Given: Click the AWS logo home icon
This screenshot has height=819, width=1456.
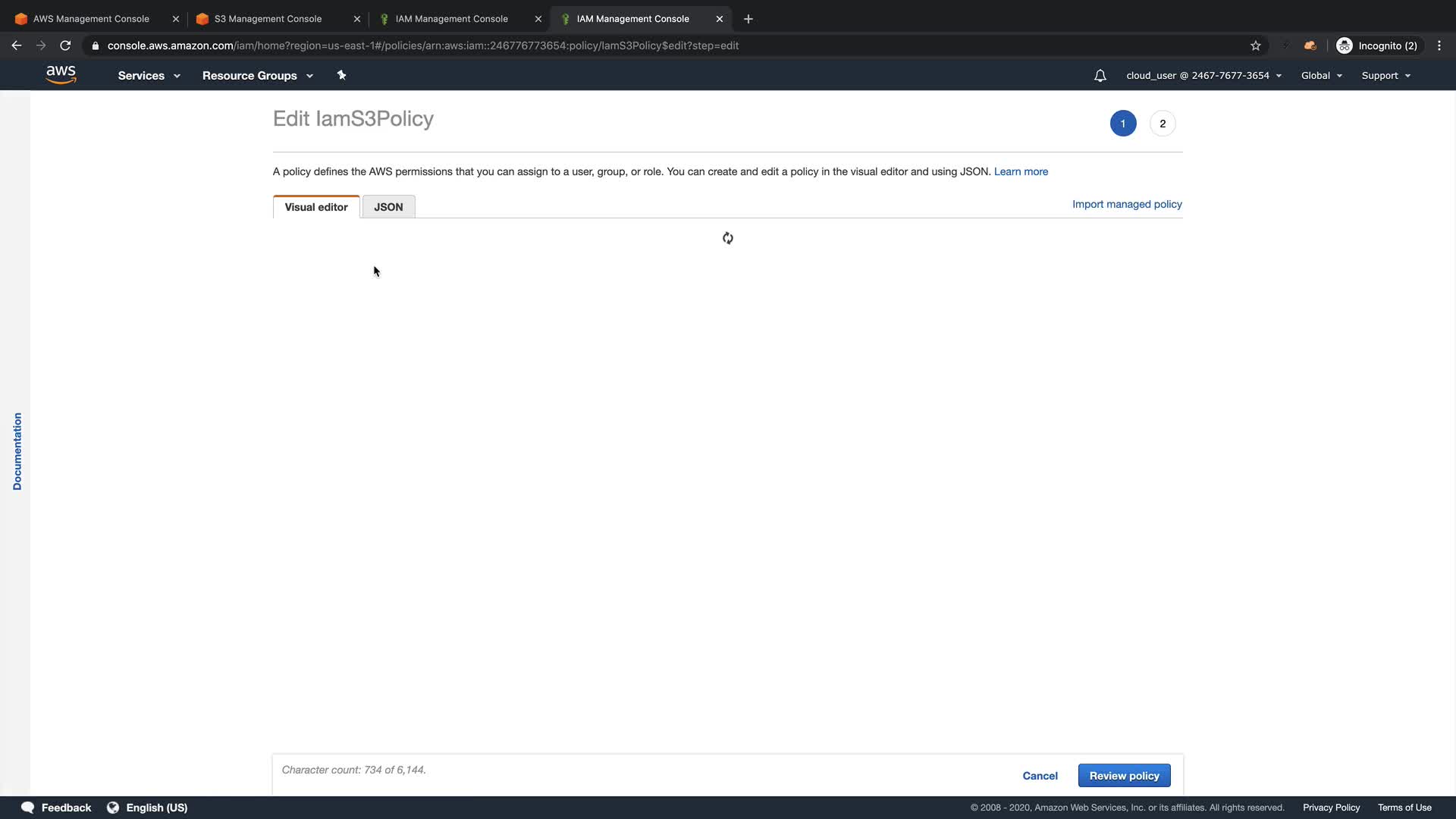Looking at the screenshot, I should pyautogui.click(x=61, y=74).
